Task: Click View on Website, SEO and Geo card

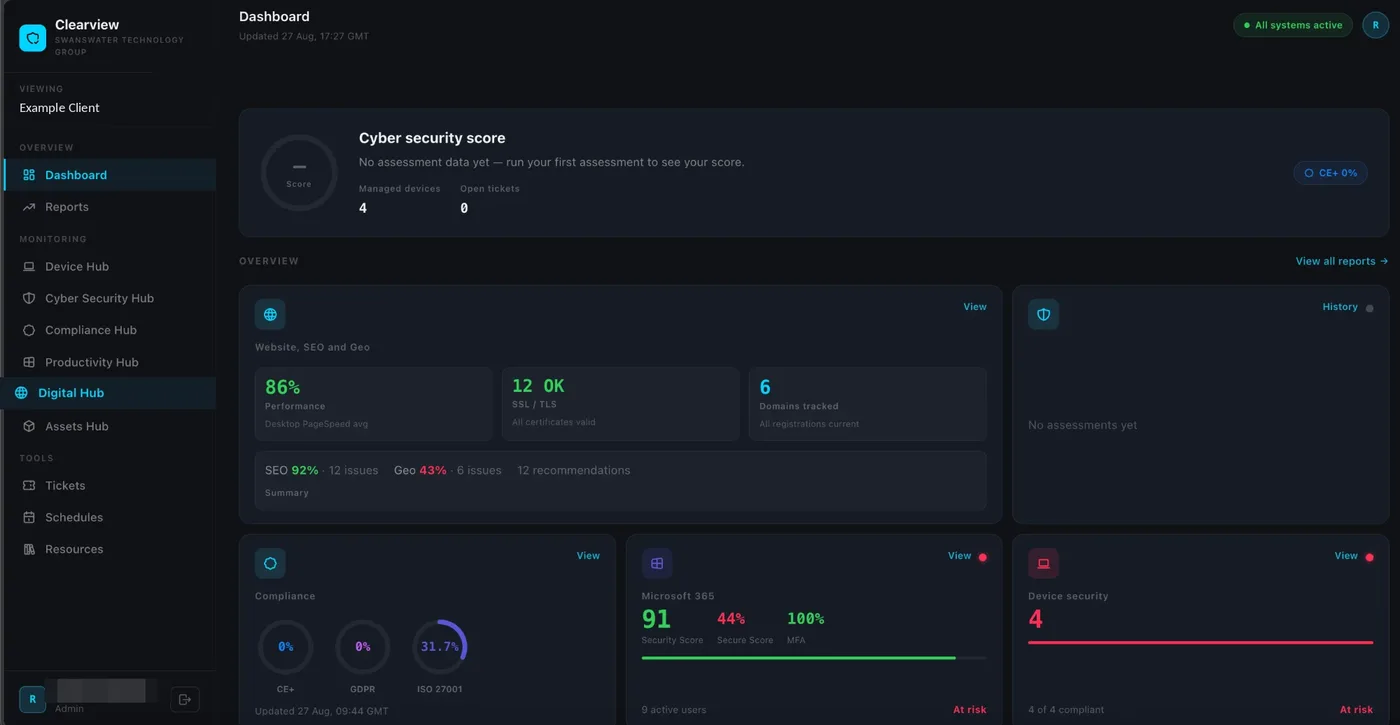Action: [x=975, y=307]
